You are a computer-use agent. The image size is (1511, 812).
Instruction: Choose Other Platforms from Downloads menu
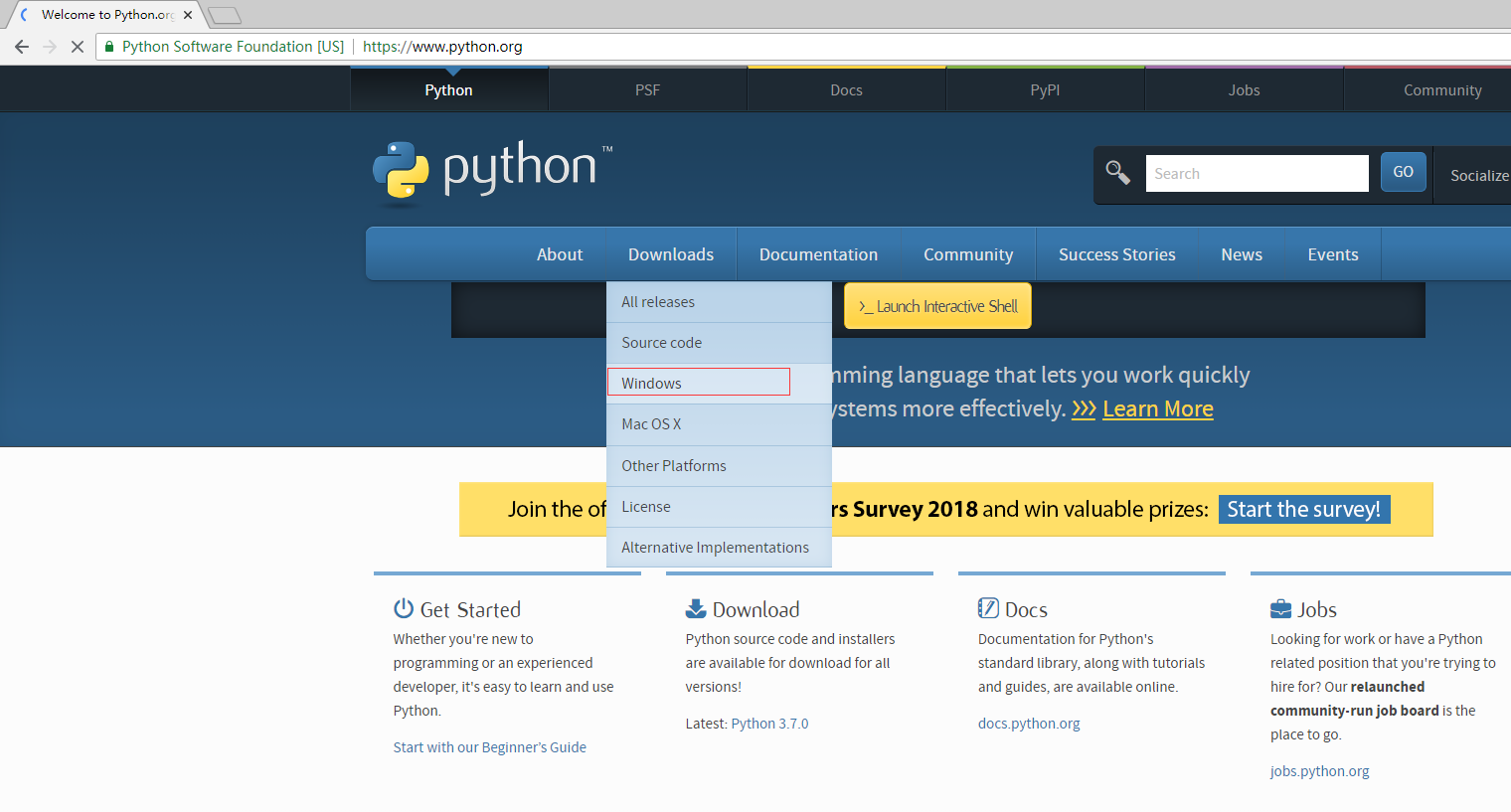click(719, 466)
